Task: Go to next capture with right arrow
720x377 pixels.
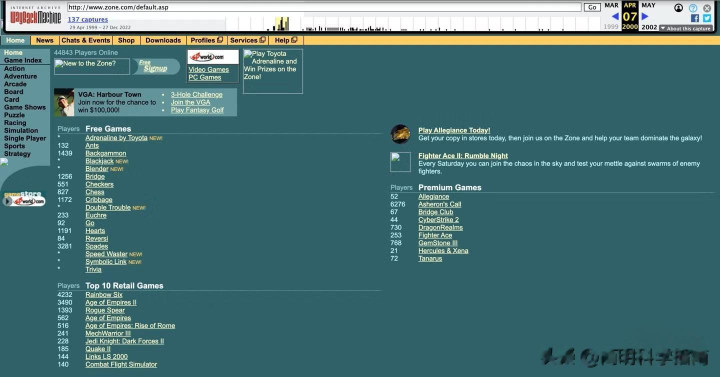Action: click(645, 17)
